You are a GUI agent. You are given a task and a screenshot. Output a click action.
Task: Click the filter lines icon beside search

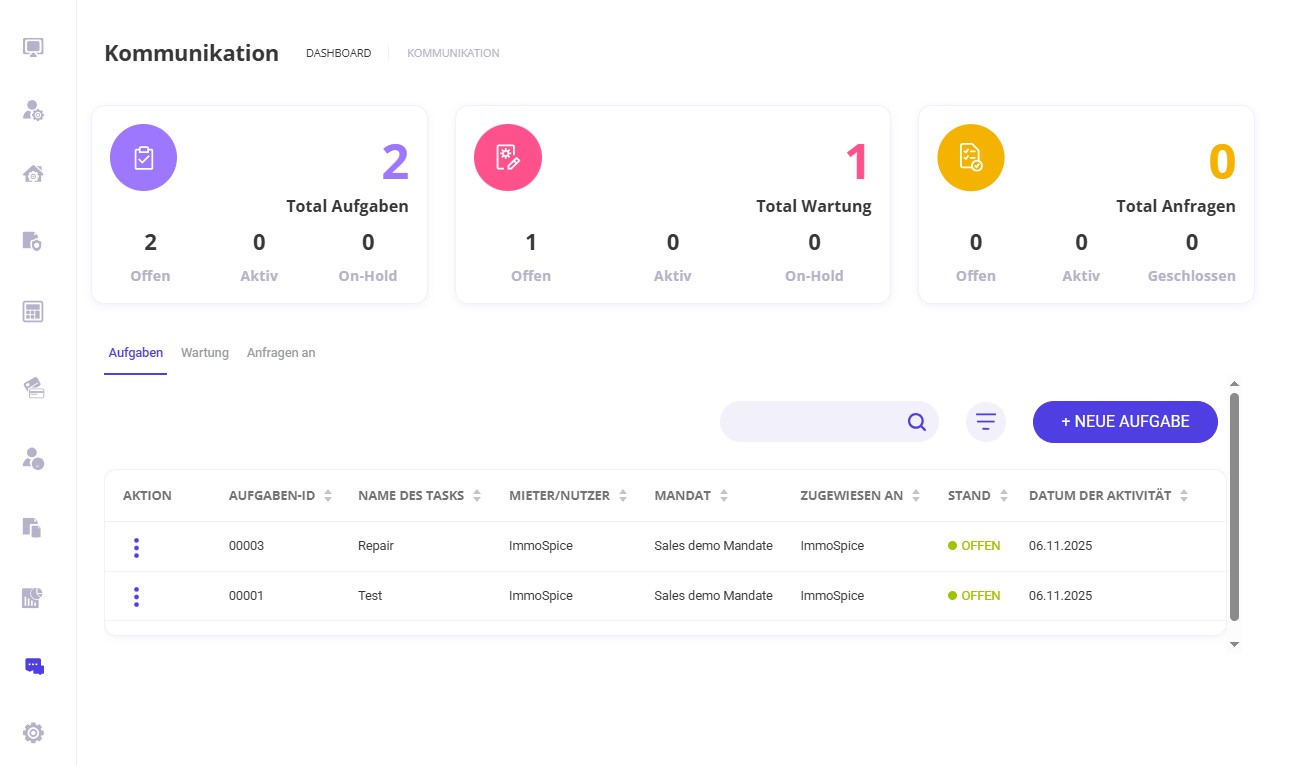(985, 422)
